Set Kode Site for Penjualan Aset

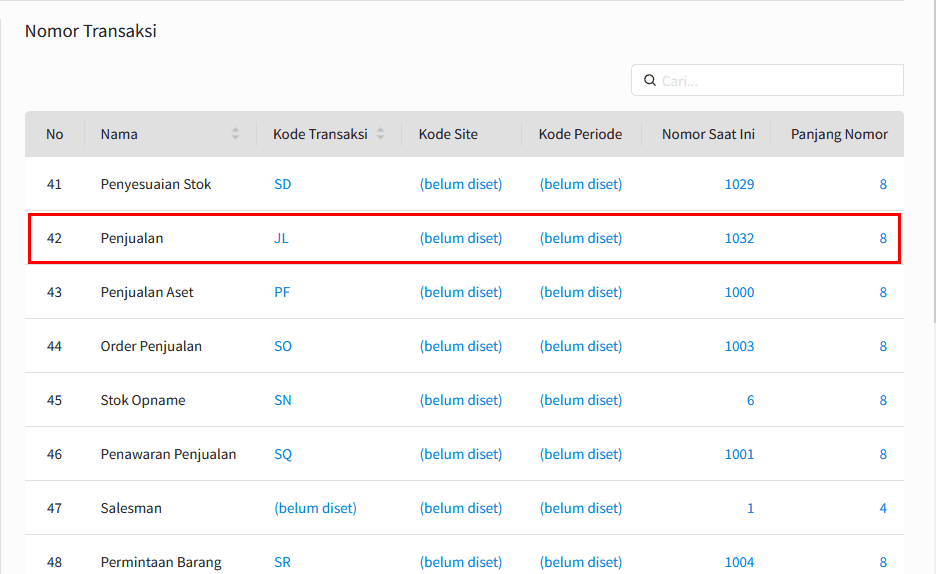pyautogui.click(x=461, y=292)
